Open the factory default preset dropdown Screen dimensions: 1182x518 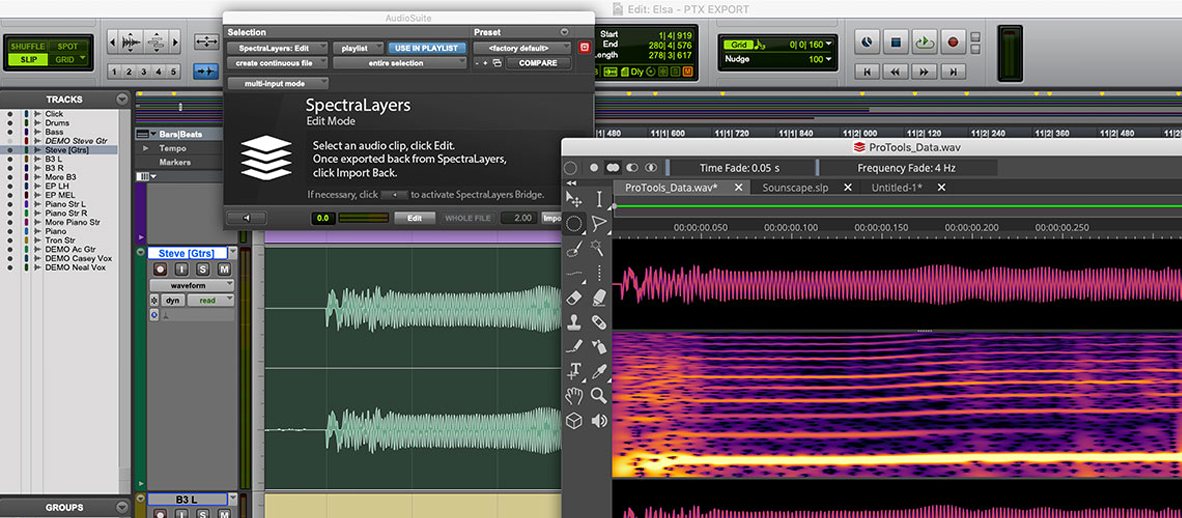[x=524, y=48]
